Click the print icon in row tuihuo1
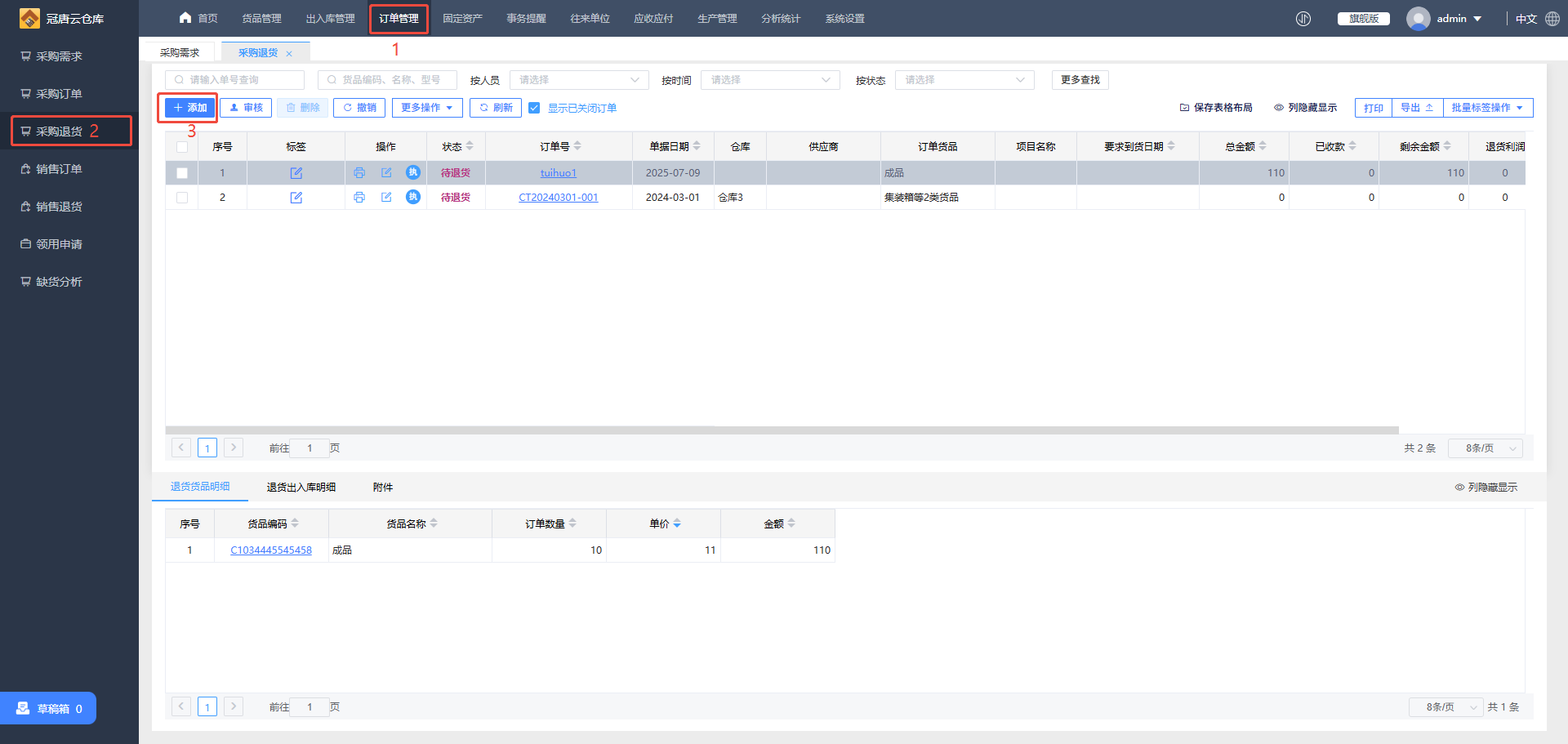Screen dimensions: 1568x744 [x=359, y=173]
